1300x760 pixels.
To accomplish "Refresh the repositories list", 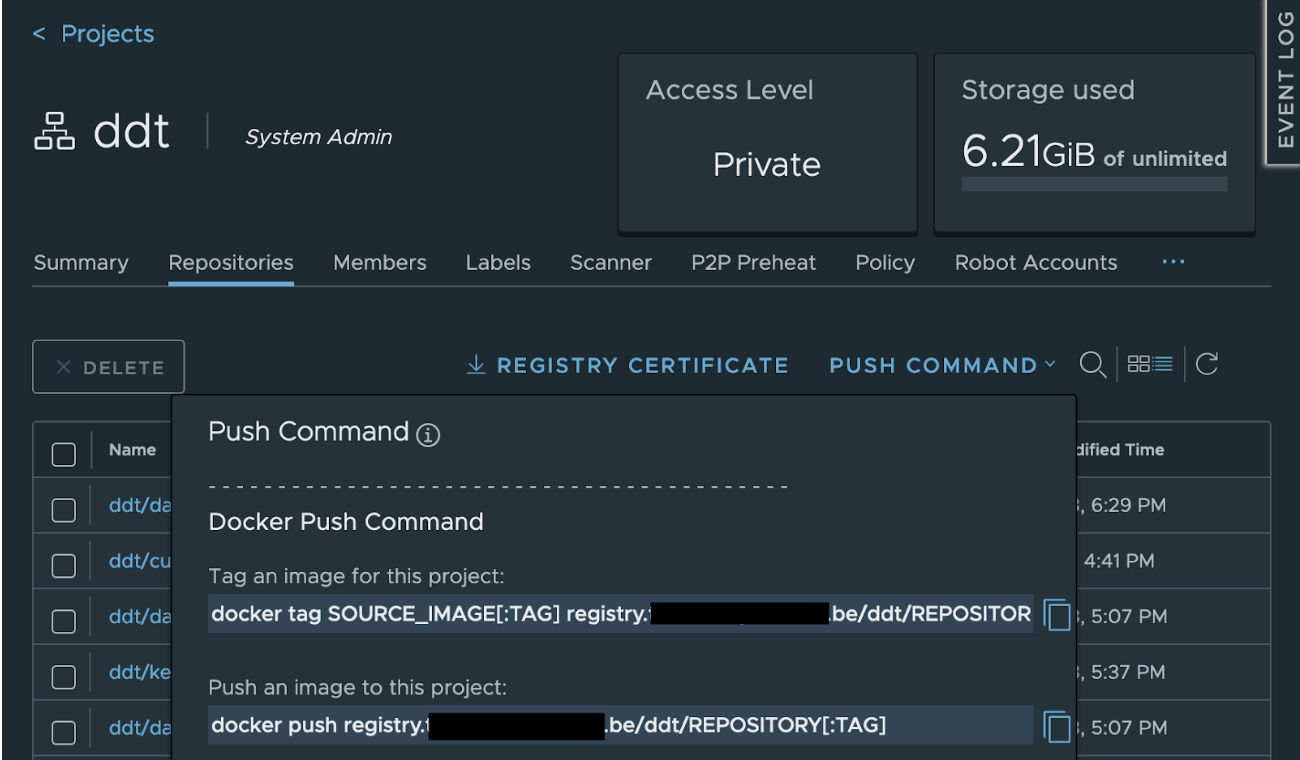I will pyautogui.click(x=1206, y=364).
